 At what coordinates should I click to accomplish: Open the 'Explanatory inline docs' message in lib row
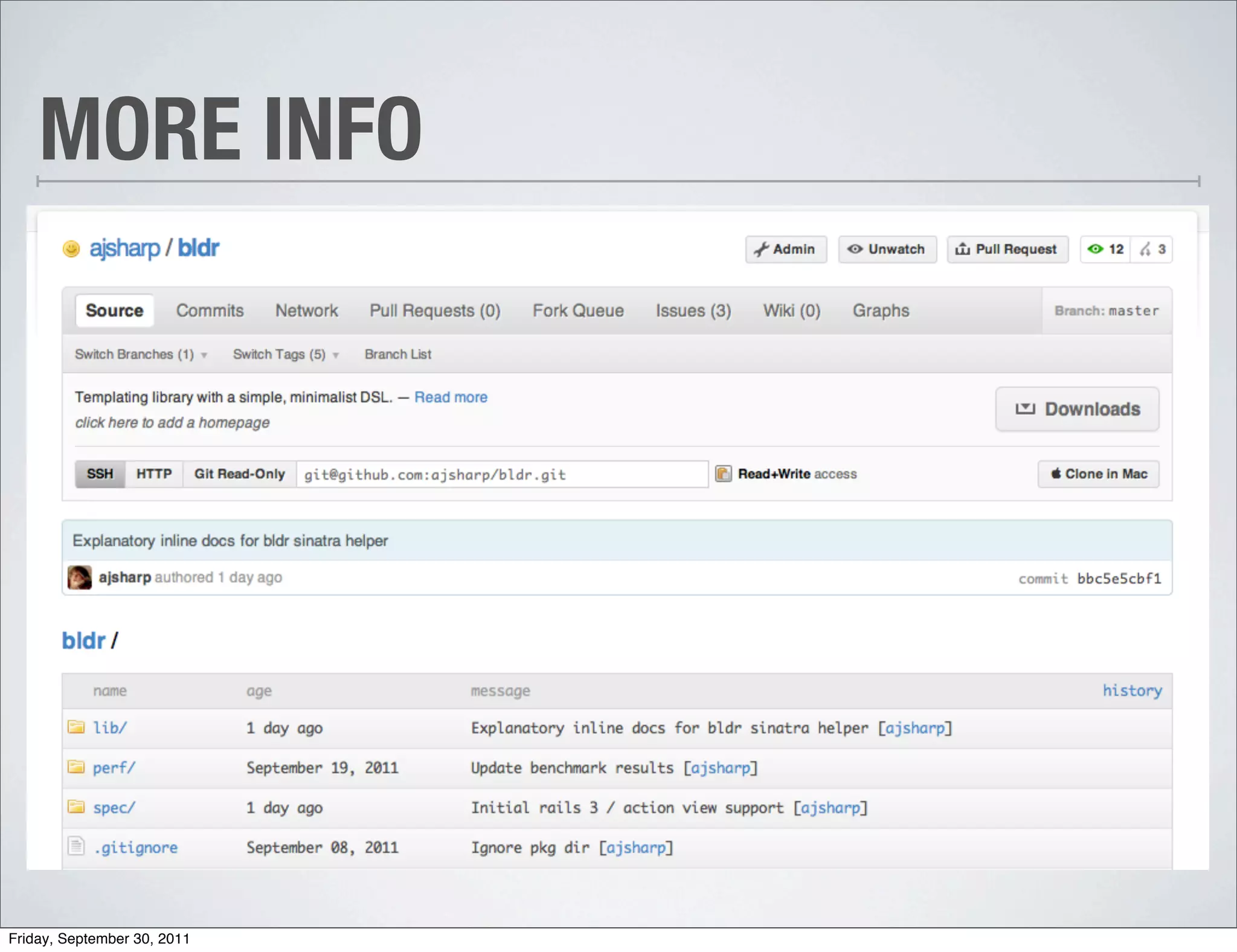(x=670, y=728)
